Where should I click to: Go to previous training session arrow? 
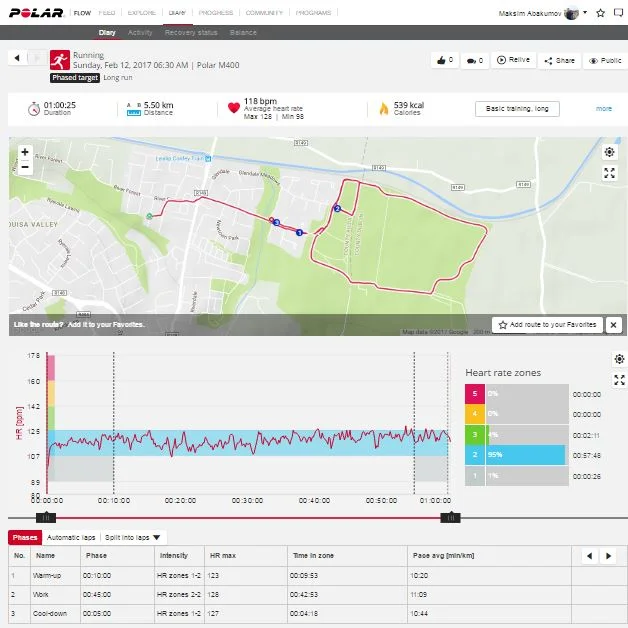[17, 59]
